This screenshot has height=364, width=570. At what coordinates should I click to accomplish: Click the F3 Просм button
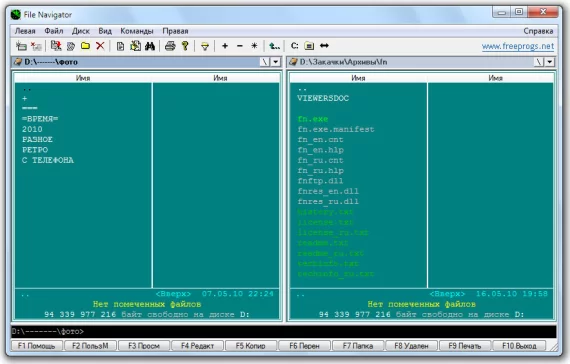(144, 346)
